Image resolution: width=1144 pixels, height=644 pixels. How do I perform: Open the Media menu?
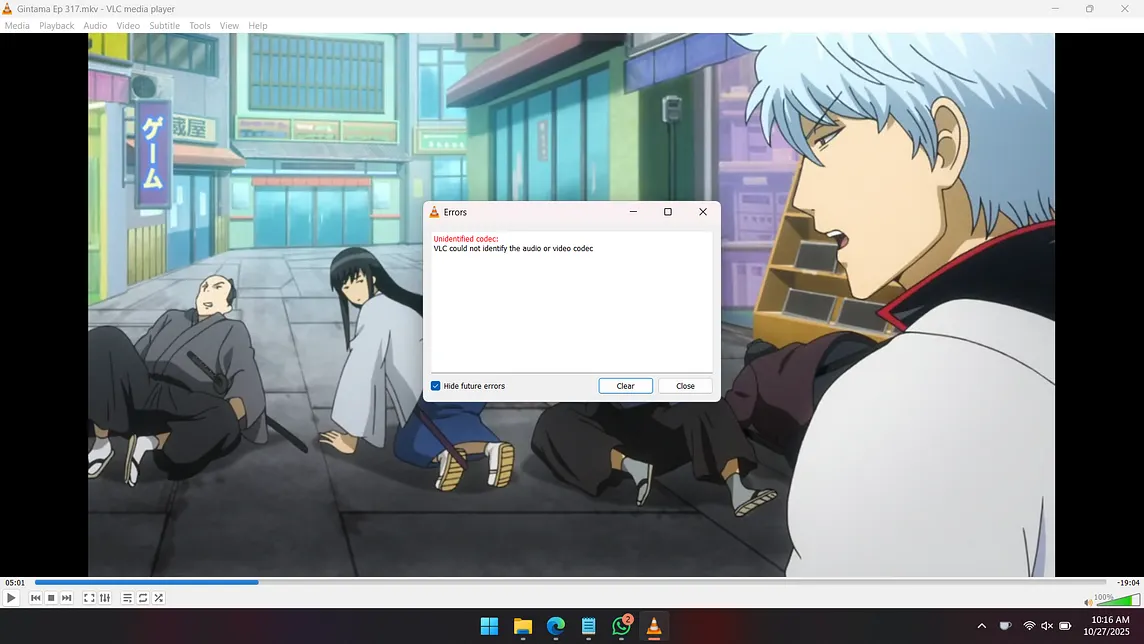tap(17, 26)
